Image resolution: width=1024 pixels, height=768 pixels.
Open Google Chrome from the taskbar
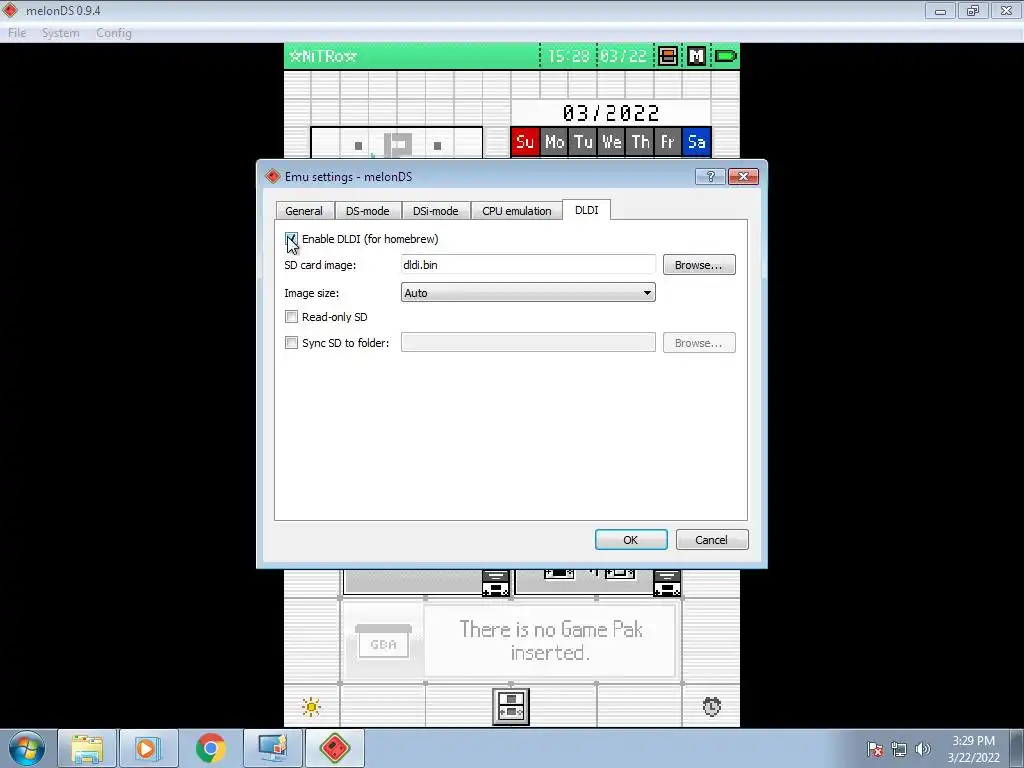coord(210,748)
